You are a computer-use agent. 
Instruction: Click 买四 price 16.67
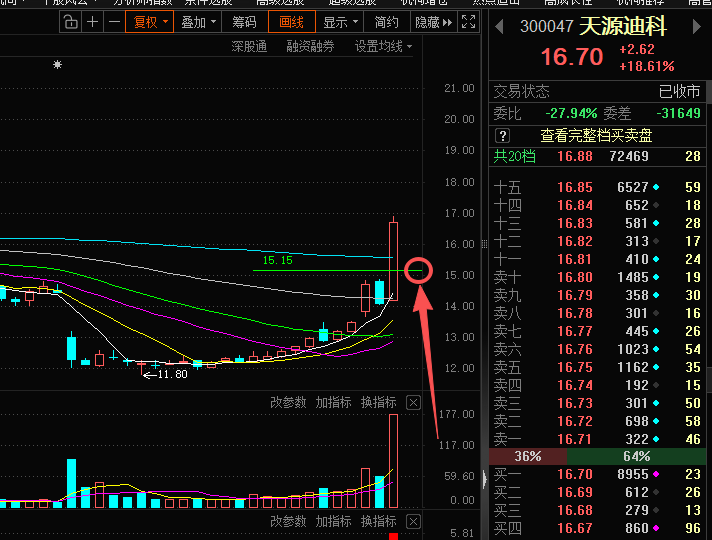tap(575, 528)
